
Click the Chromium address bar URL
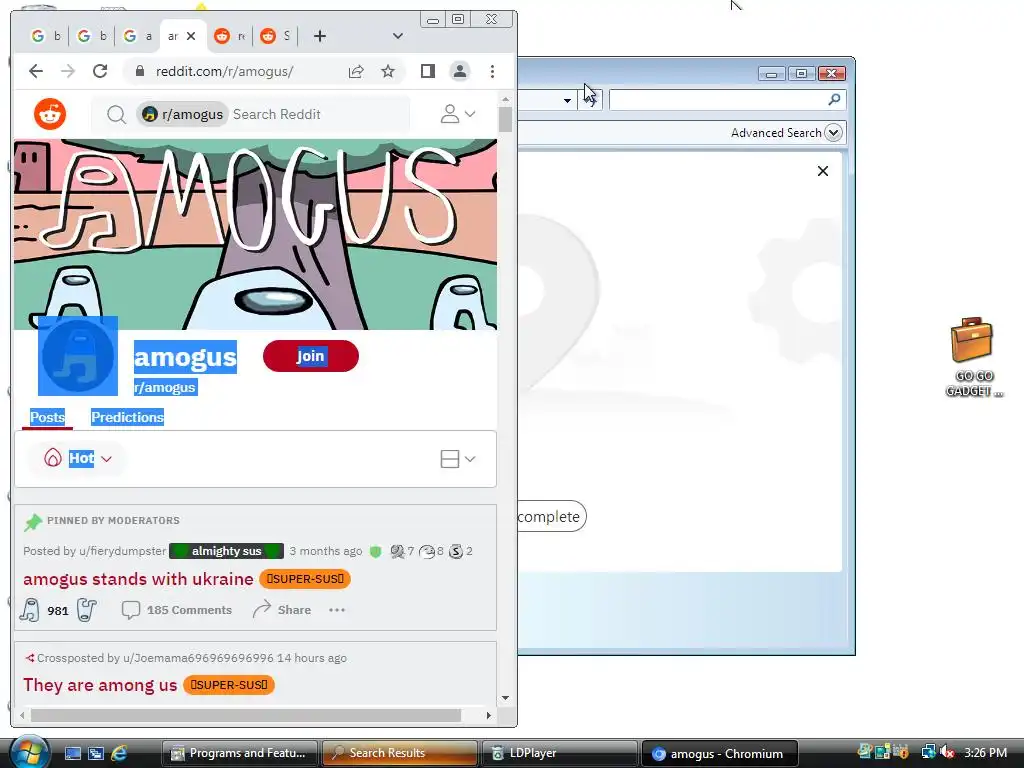[225, 71]
